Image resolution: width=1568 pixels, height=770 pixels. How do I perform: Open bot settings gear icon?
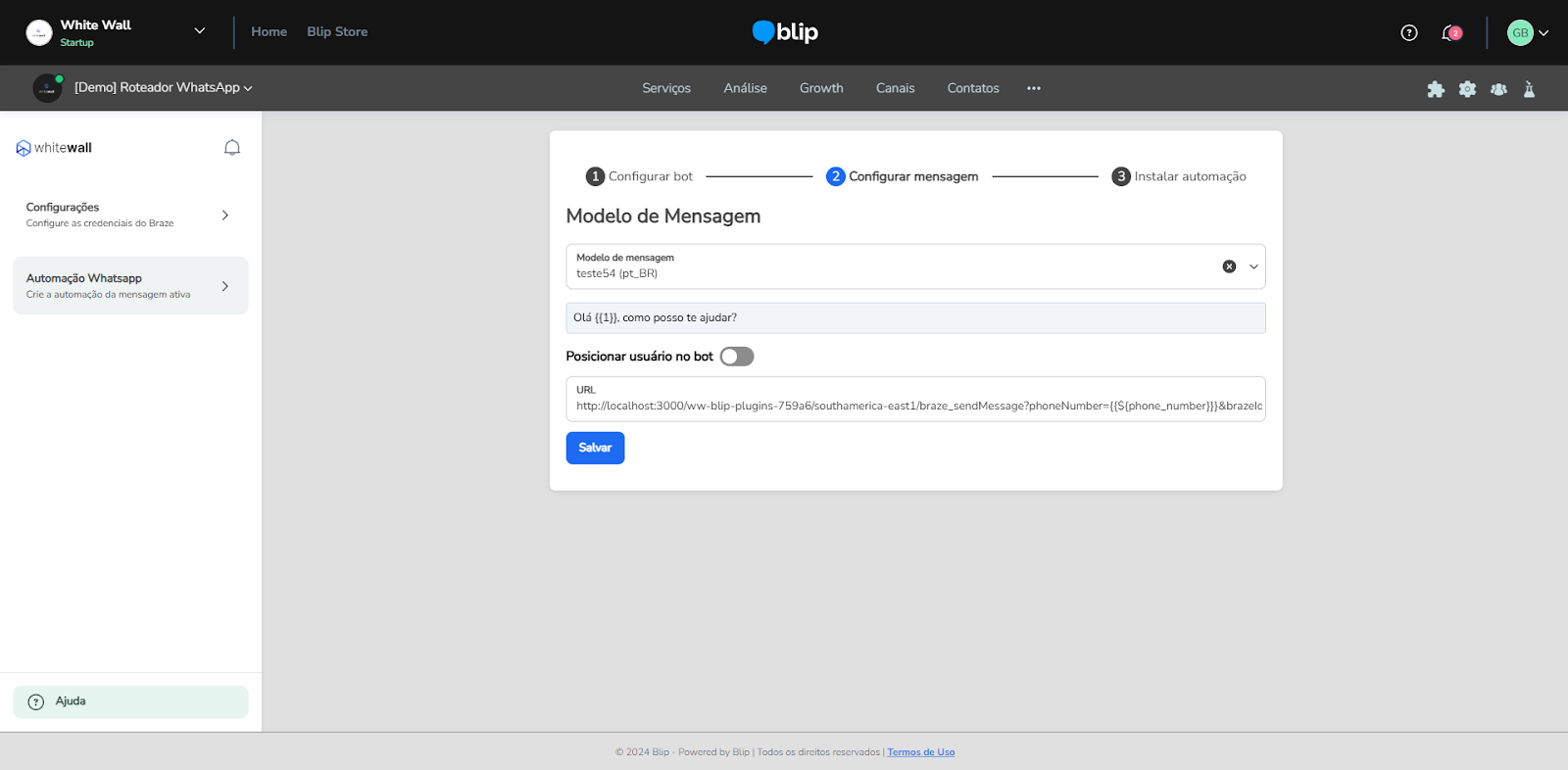coord(1467,89)
